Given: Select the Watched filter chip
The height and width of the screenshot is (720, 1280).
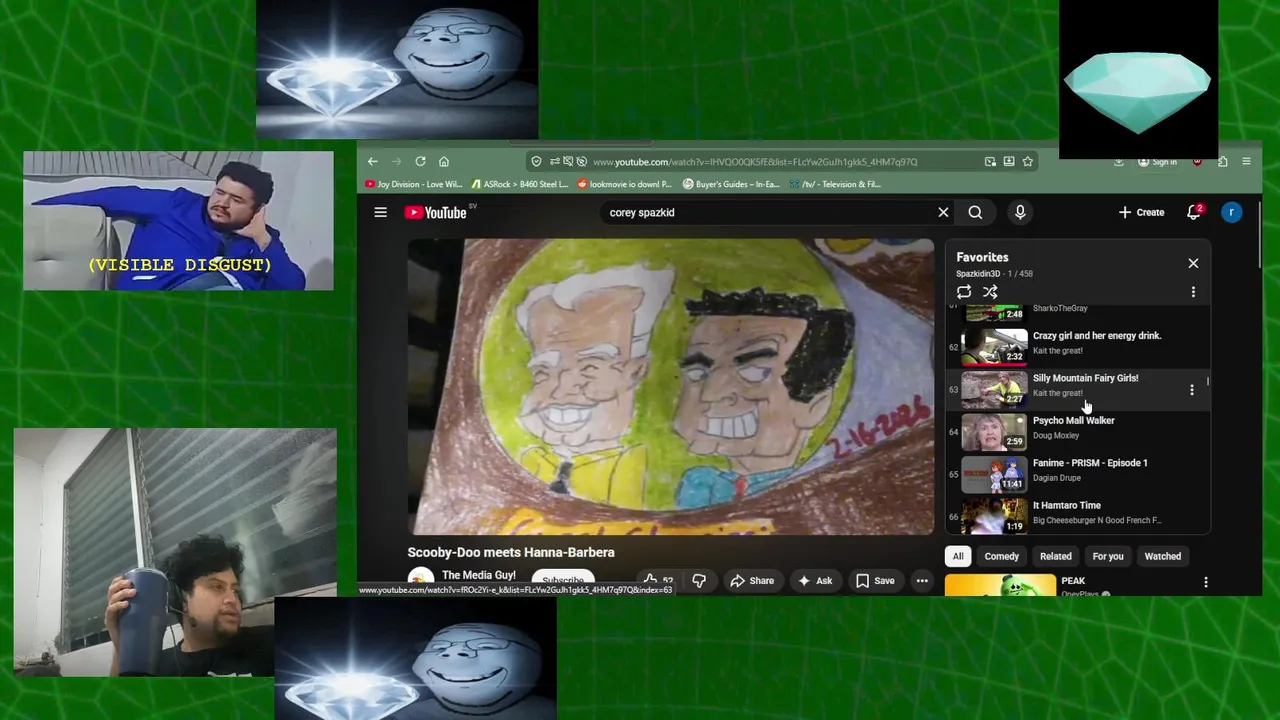Looking at the screenshot, I should 1162,556.
